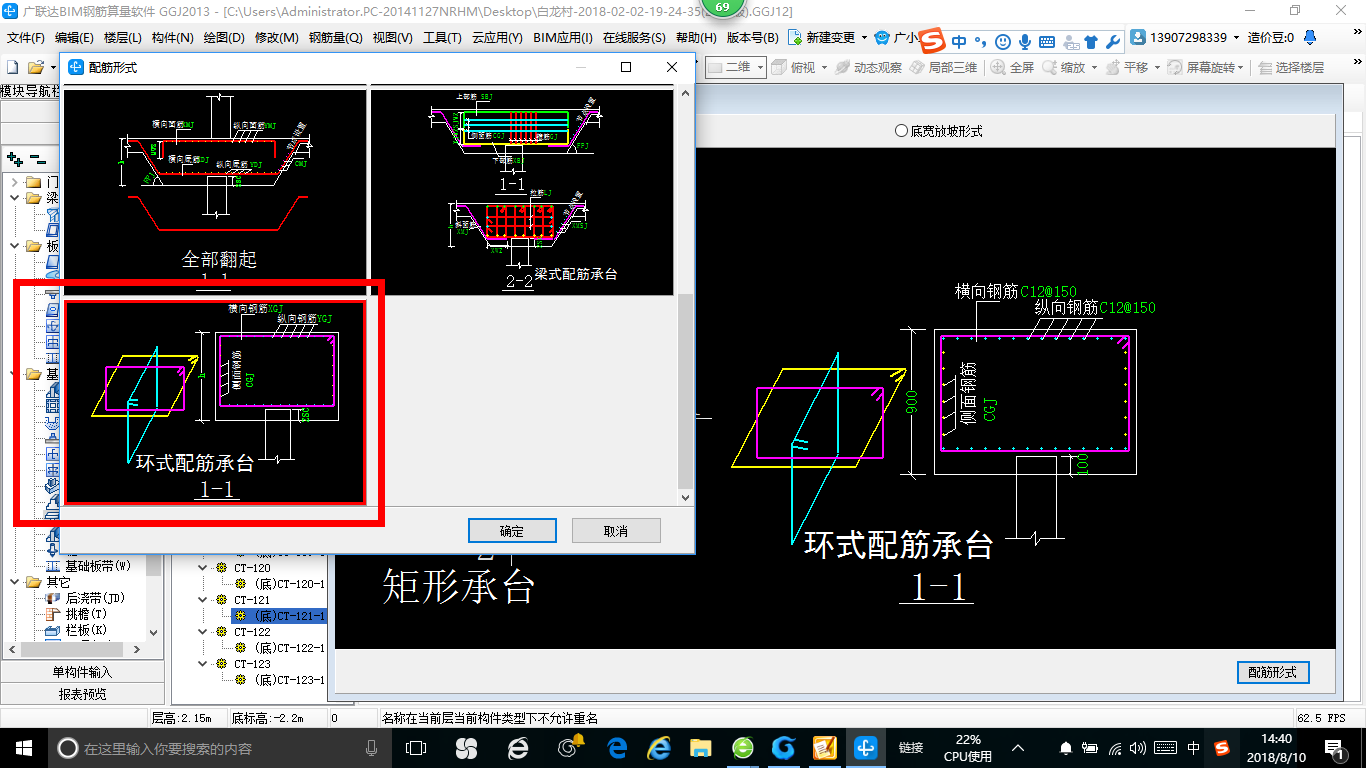The width and height of the screenshot is (1366, 768).
Task: Click the 横向钢筋 C12@150 value in drawing
Action: pos(1048,291)
